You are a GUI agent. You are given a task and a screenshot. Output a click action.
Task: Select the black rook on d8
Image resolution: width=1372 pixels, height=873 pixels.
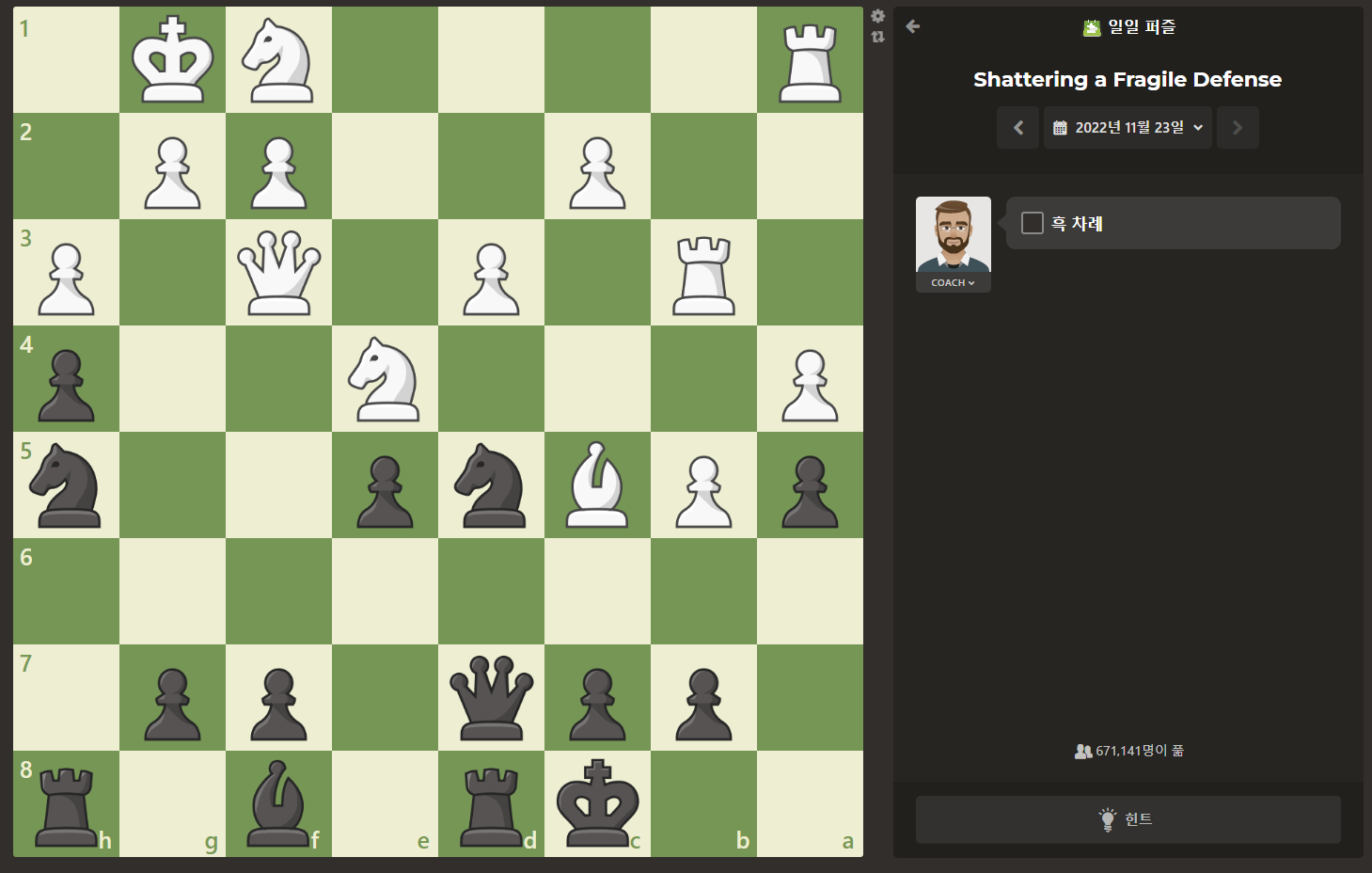coord(492,806)
